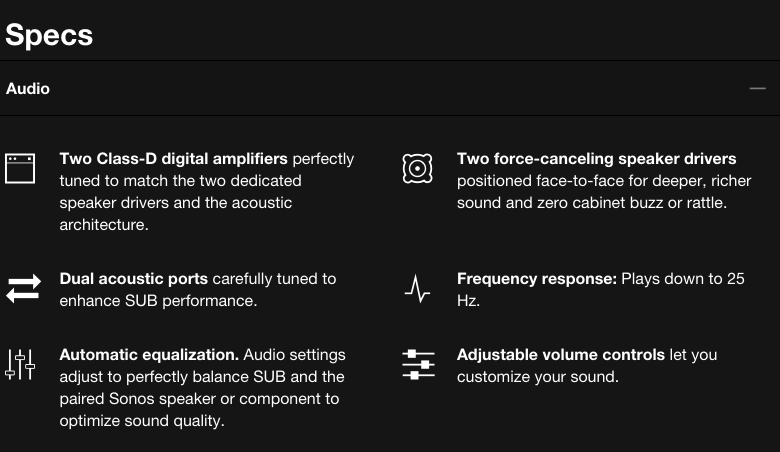This screenshot has width=780, height=452.
Task: Select the Two force-canceling speaker drivers text
Action: [x=596, y=159]
